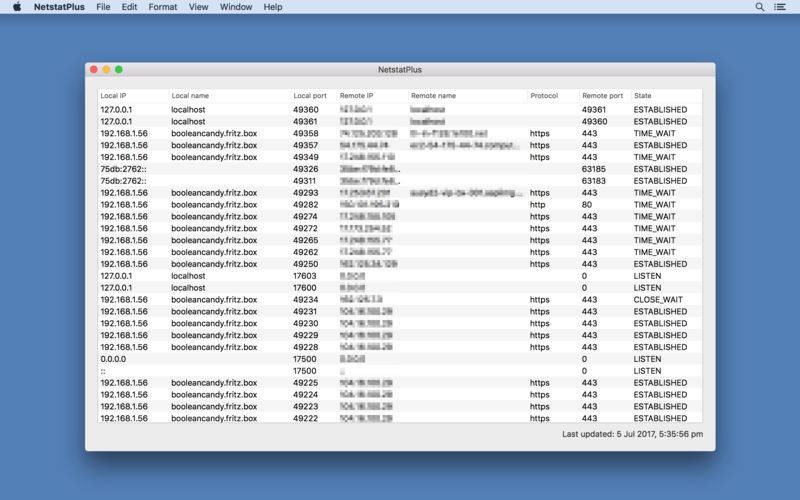This screenshot has height=500, width=800.
Task: Click remote port 63183 cell
Action: coord(594,181)
